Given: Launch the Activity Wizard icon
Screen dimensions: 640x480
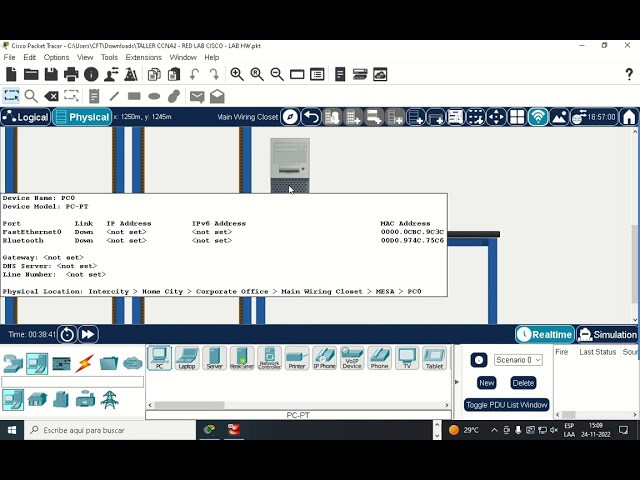Looking at the screenshot, I should pos(131,74).
